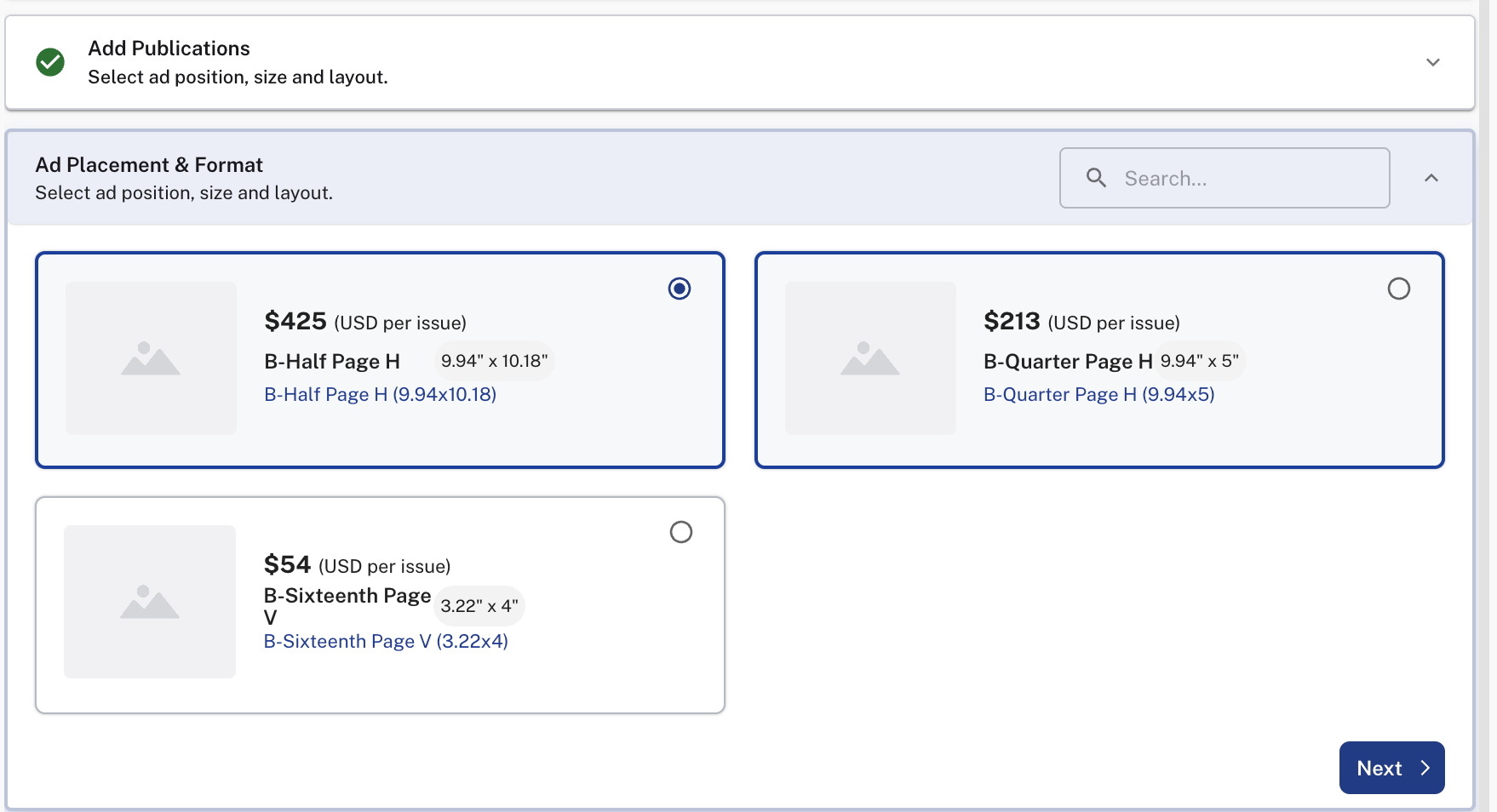Click the B-Sixteenth Page V image placeholder
The width and height of the screenshot is (1497, 812).
pos(150,602)
